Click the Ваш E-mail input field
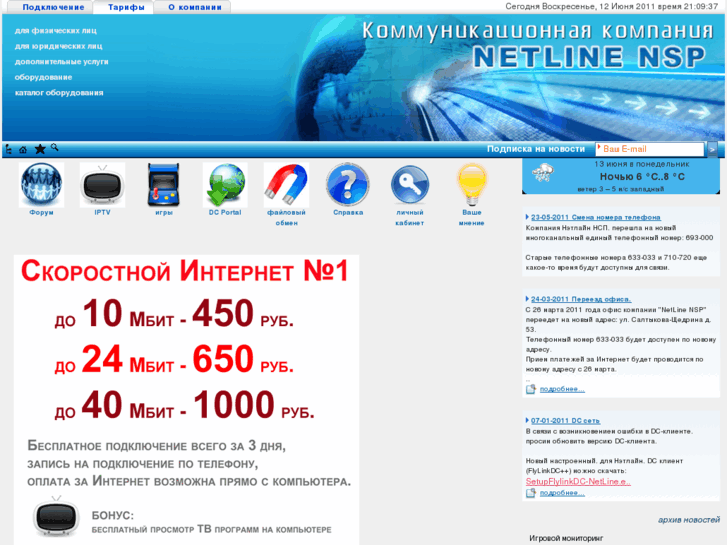Viewport: 727px width, 545px height. [650, 149]
